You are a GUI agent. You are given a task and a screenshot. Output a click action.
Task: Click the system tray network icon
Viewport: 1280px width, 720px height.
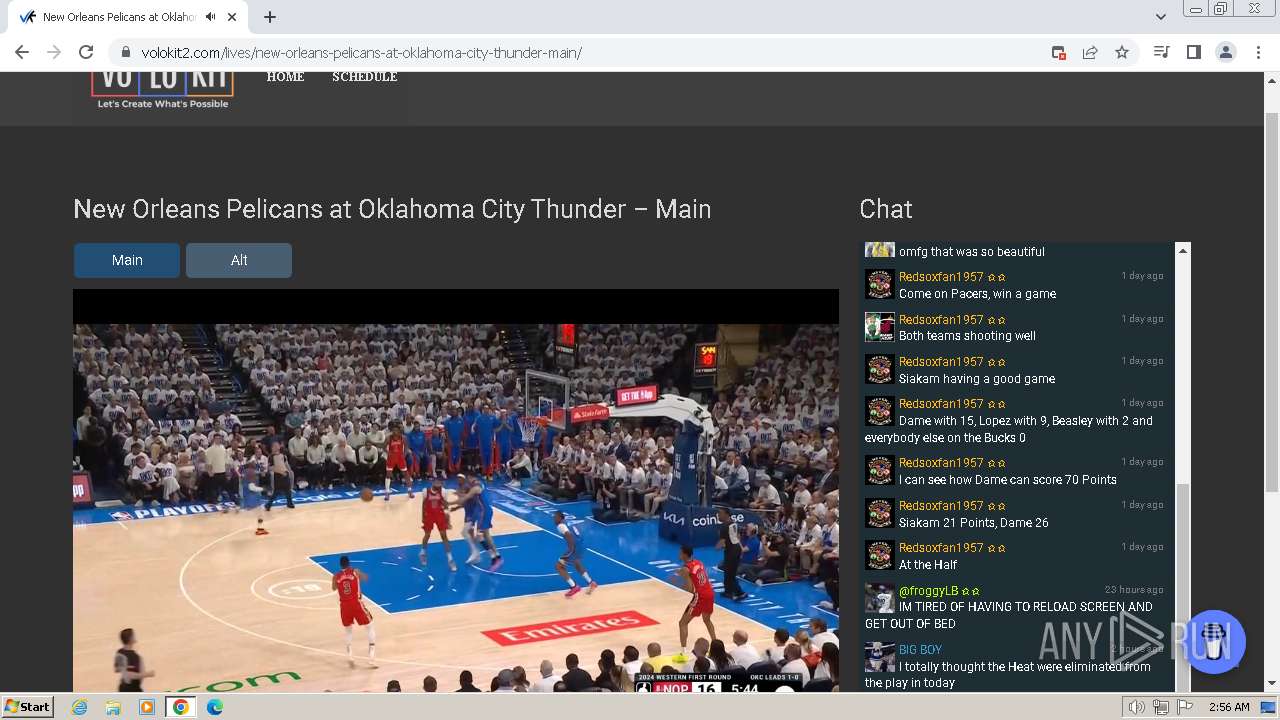[1161, 707]
